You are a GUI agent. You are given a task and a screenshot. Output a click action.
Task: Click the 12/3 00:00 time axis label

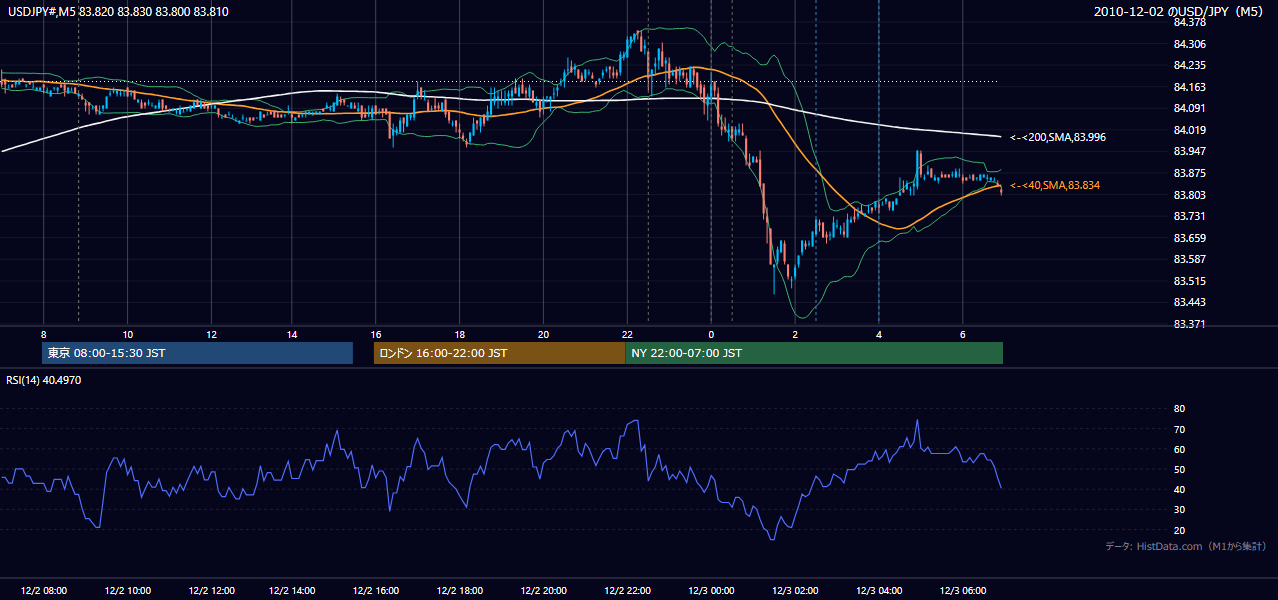[711, 590]
